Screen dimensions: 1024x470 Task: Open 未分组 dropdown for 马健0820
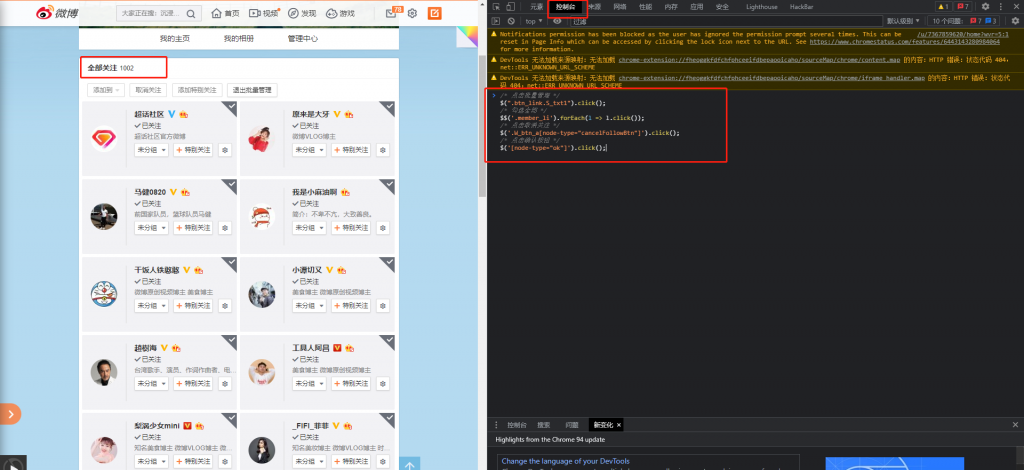pos(152,228)
